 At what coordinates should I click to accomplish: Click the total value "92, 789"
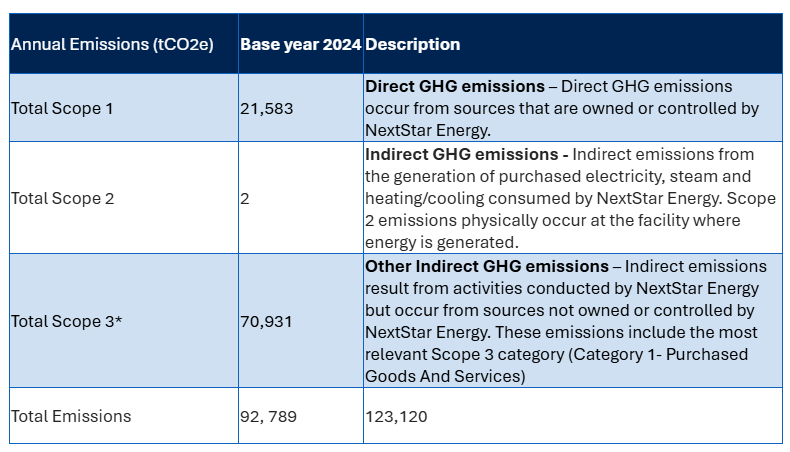coord(270,416)
